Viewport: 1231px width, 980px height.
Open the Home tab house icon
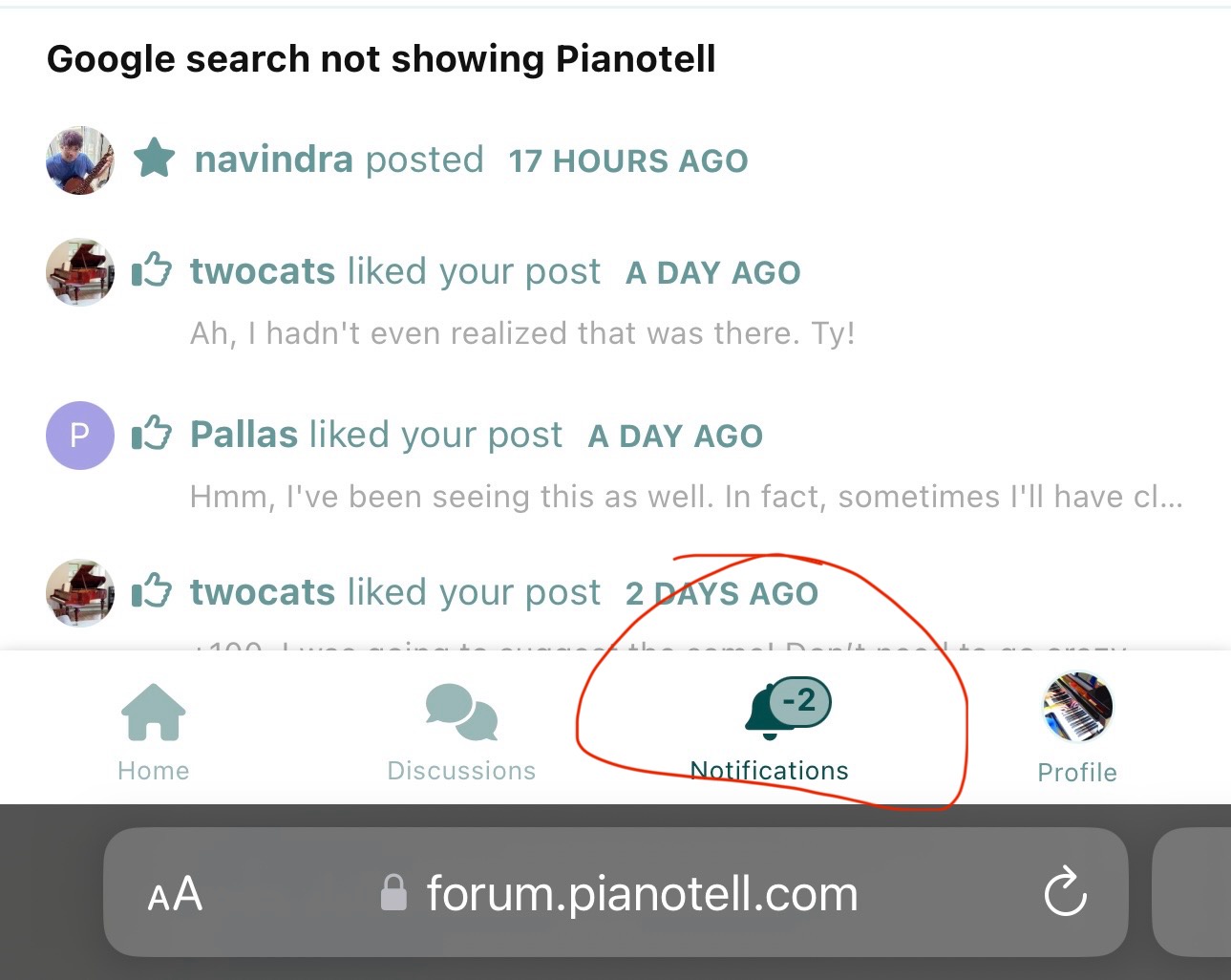pos(153,713)
